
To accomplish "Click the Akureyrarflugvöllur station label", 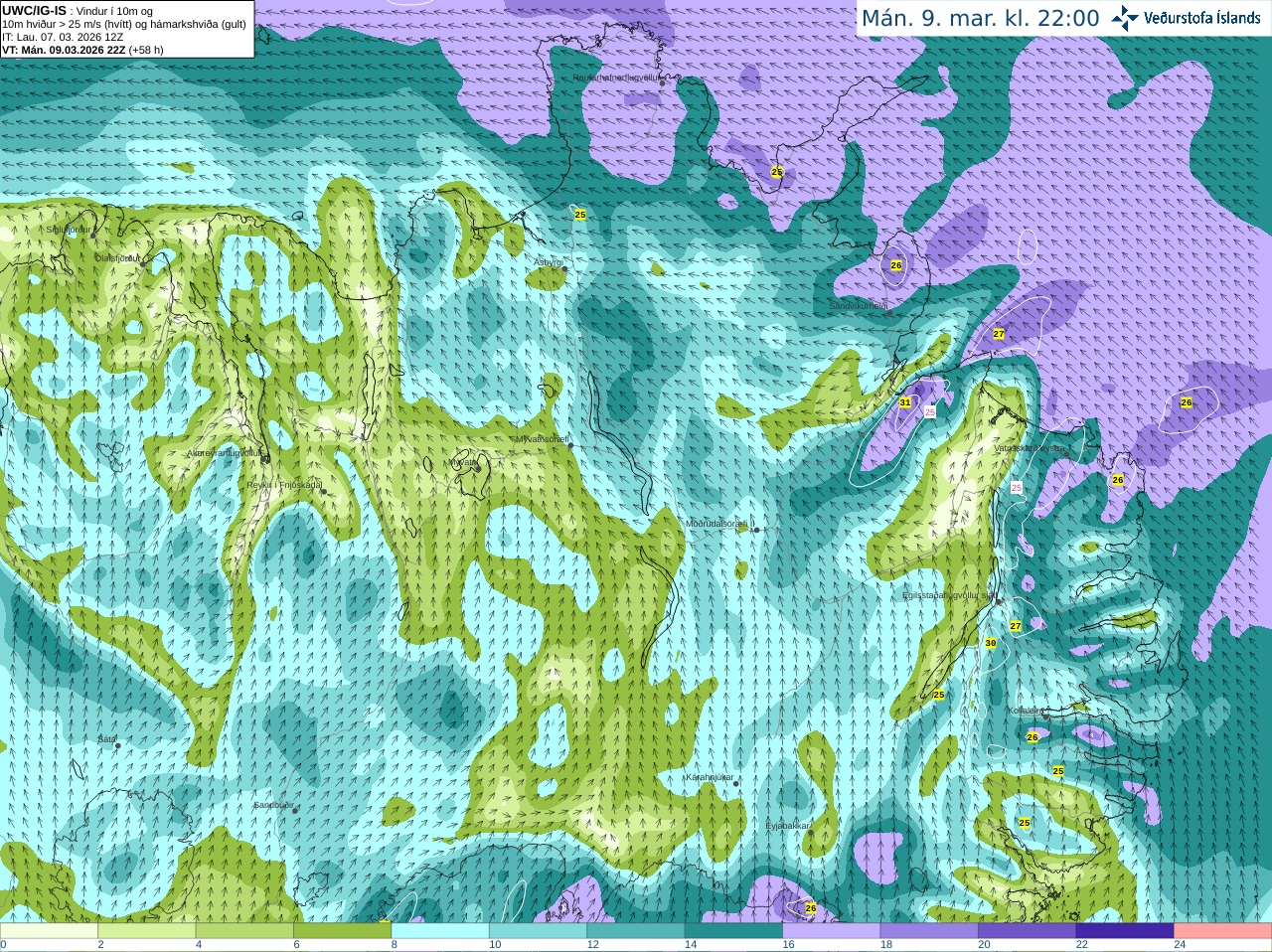I will (226, 453).
